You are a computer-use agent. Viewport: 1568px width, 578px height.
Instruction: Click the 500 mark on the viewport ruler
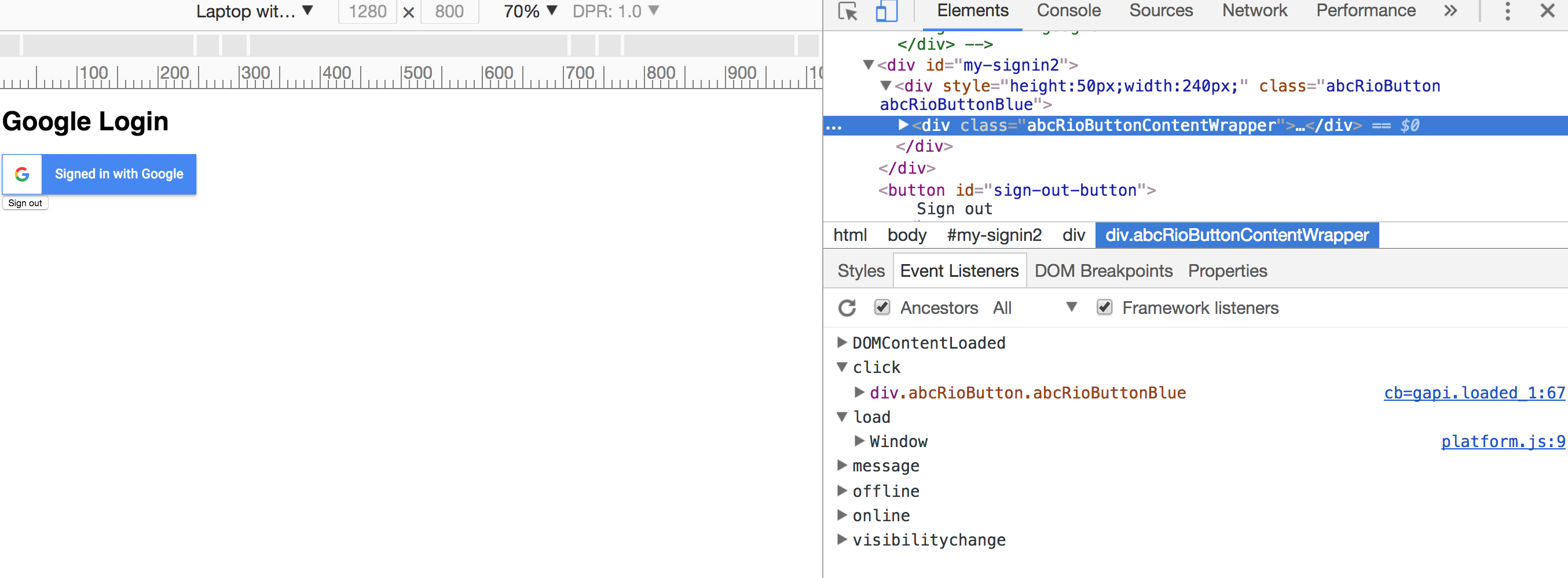click(418, 74)
